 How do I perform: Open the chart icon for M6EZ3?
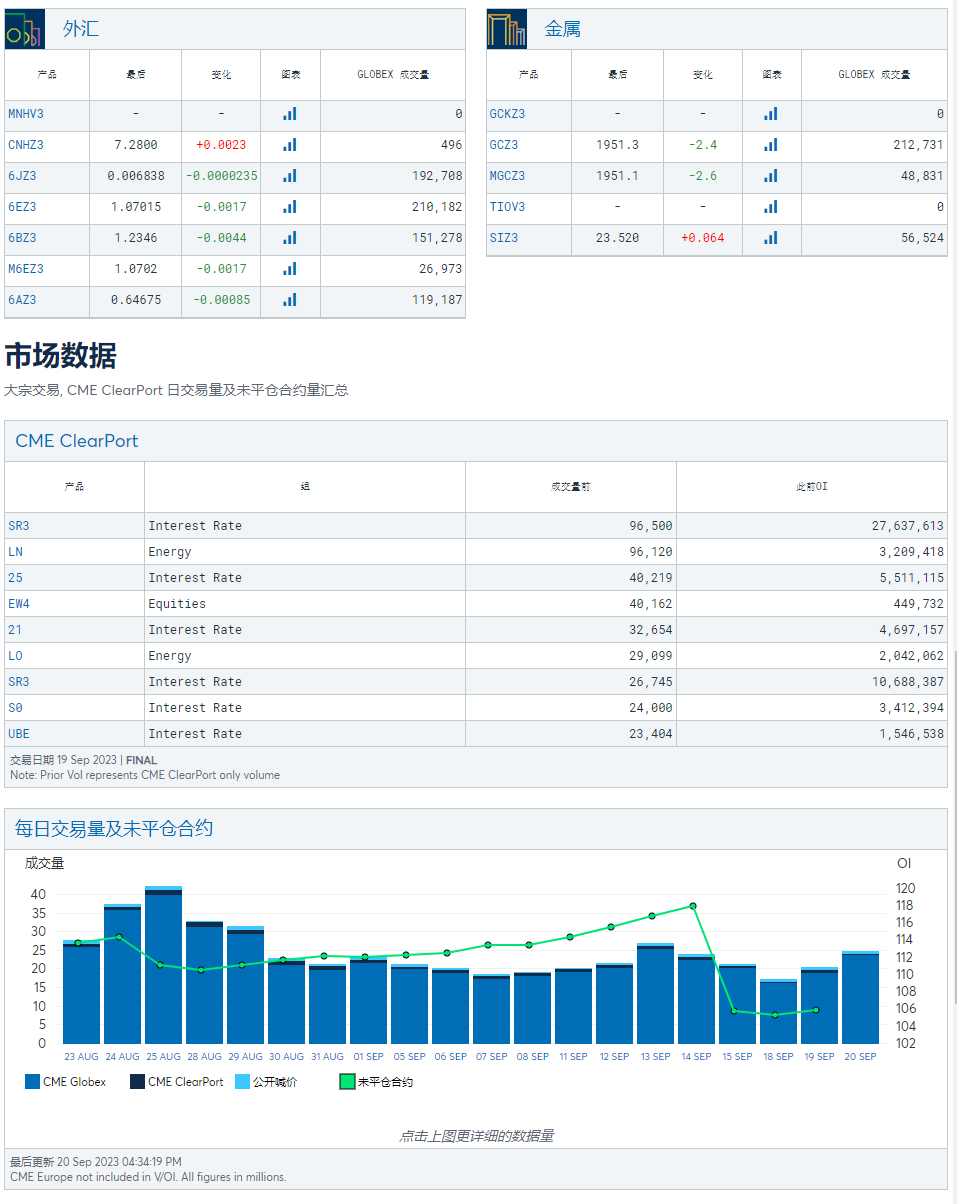coord(290,269)
